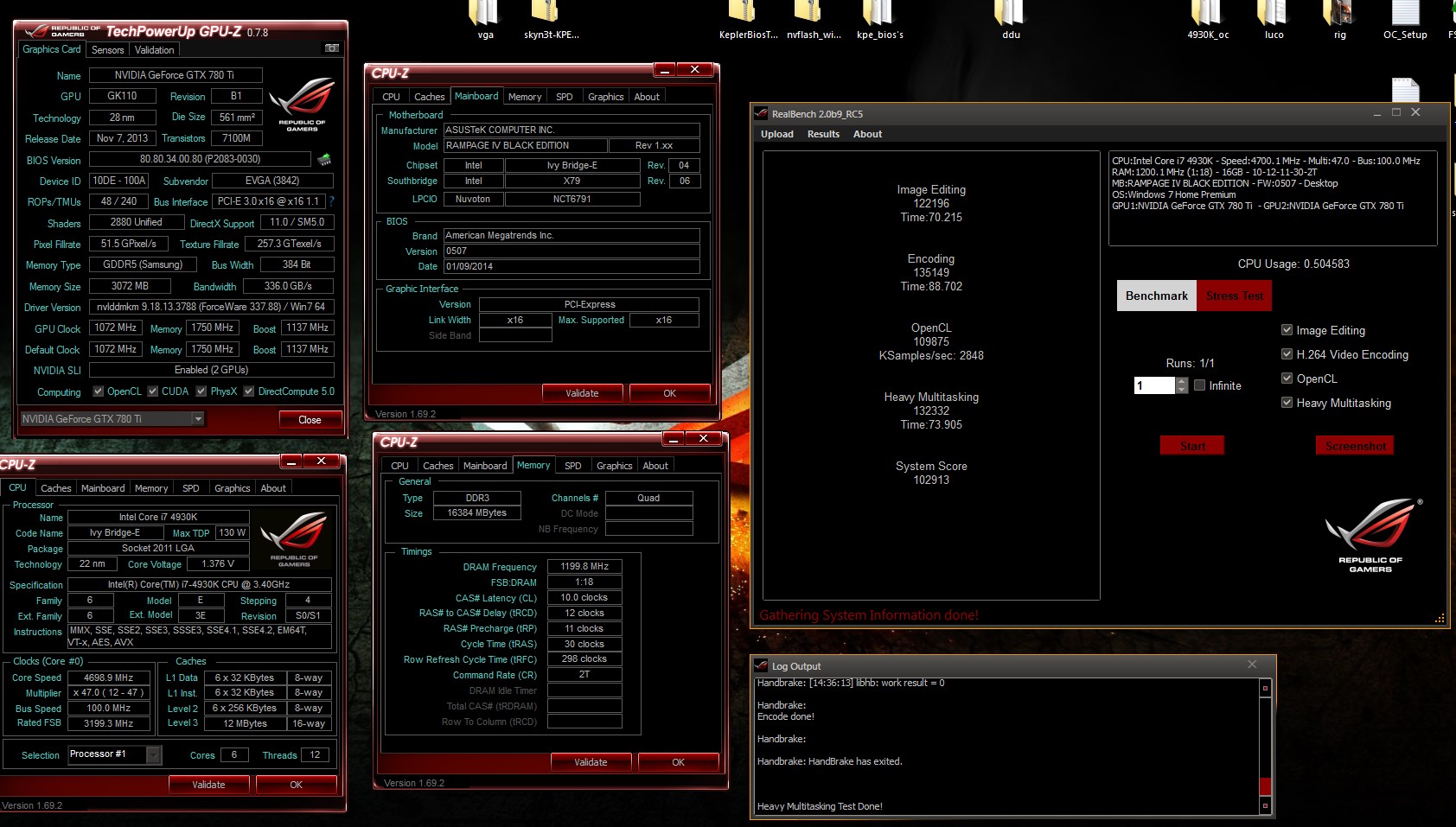Uncheck Image Editing in RealBench
1456x827 pixels.
1287,330
